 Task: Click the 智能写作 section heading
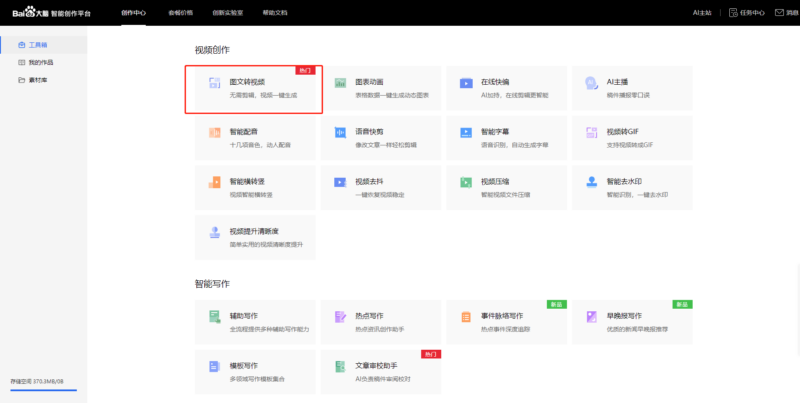212,284
